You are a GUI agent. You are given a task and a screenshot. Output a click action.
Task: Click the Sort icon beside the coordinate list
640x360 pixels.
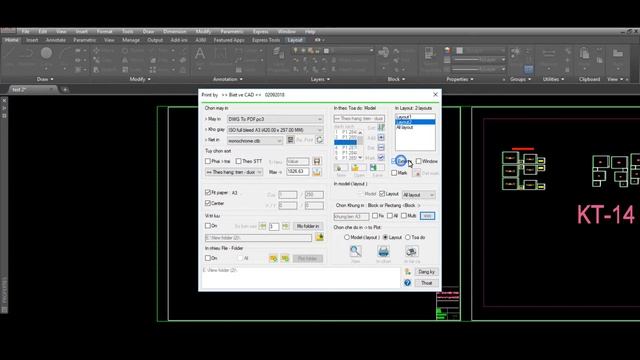381,127
